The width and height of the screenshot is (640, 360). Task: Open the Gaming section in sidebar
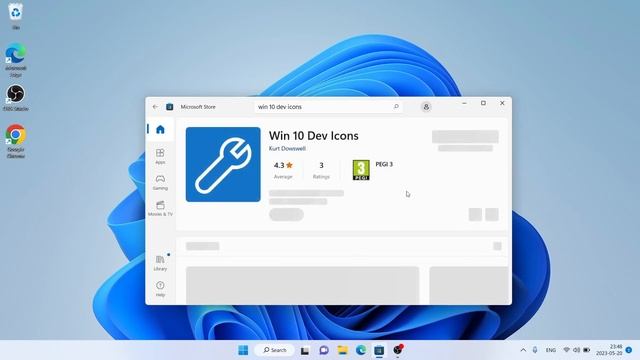(160, 182)
